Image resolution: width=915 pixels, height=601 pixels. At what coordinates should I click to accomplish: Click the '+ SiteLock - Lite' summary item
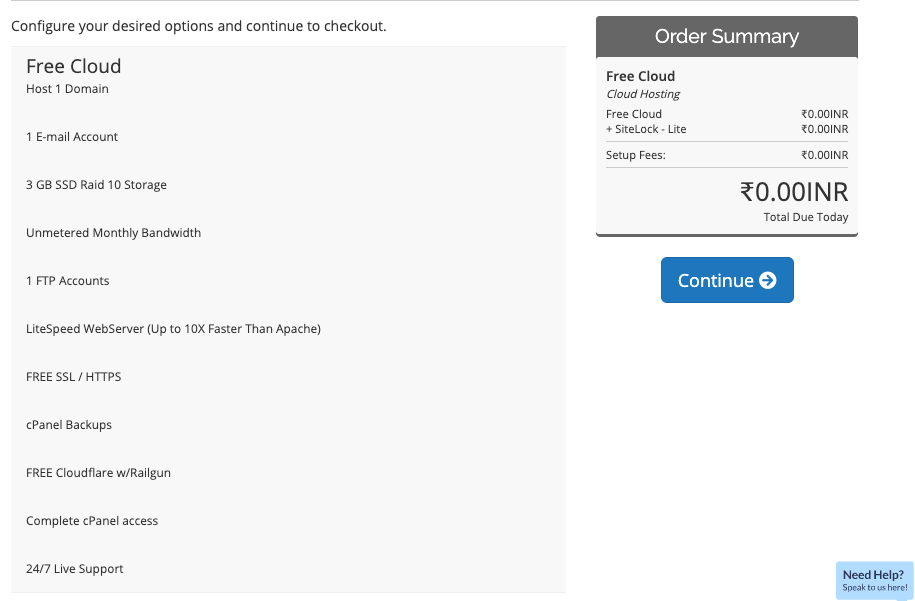(x=646, y=129)
